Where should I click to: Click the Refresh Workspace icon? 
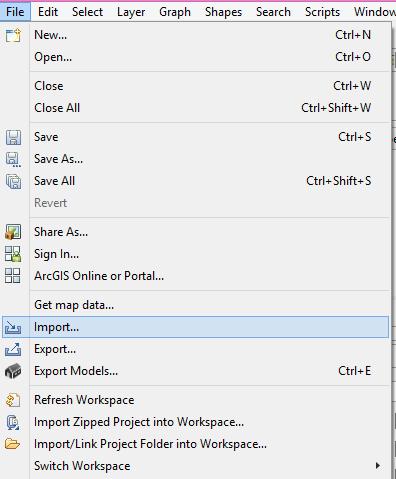[x=13, y=400]
